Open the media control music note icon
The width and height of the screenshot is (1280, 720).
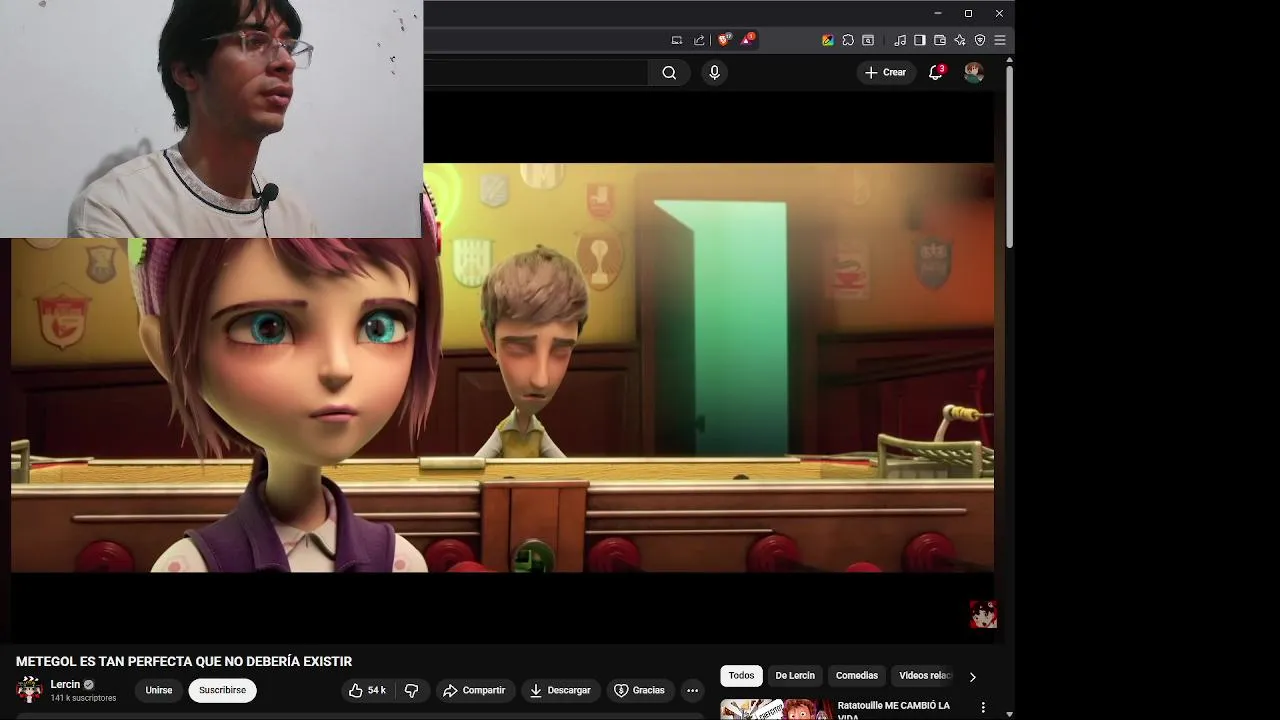tap(900, 40)
